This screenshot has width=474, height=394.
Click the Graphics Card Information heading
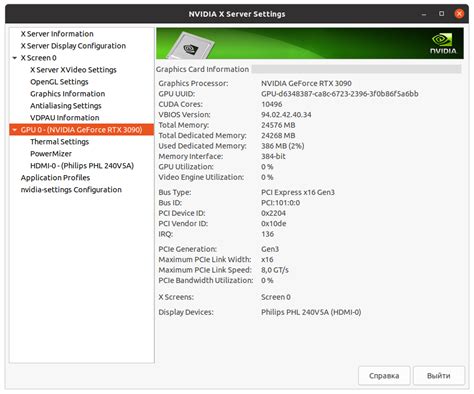point(202,69)
